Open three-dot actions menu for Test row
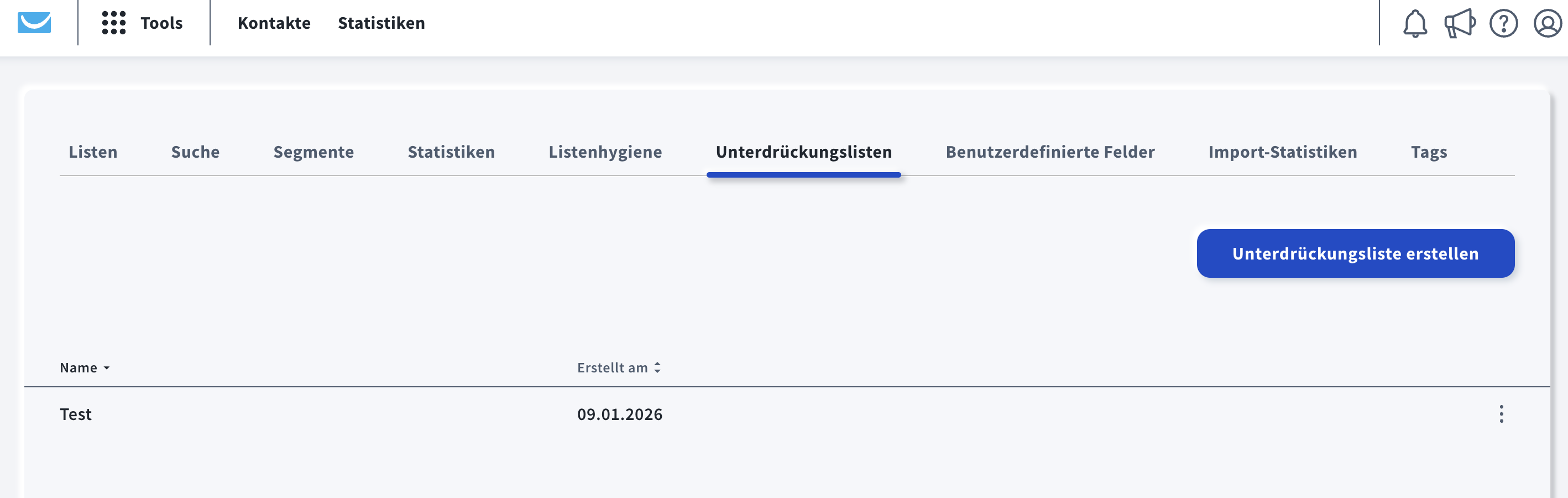The image size is (1568, 498). click(1501, 414)
